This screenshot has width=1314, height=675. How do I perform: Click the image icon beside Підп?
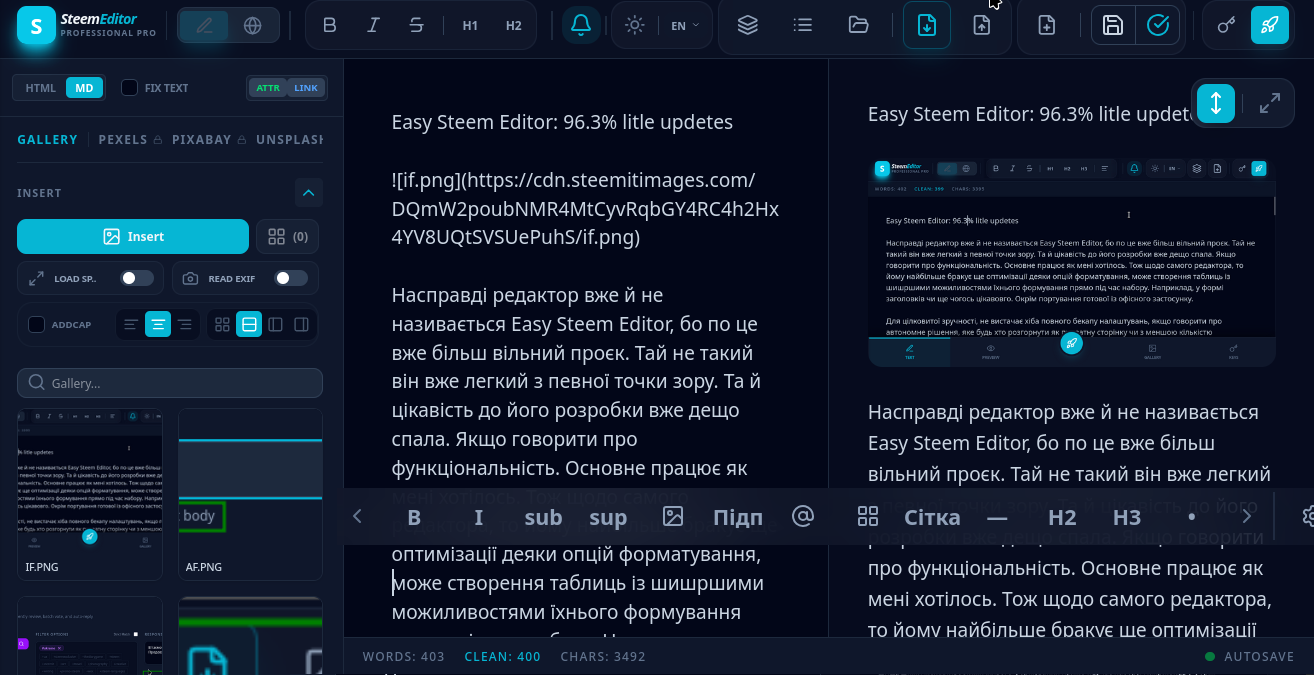click(673, 517)
